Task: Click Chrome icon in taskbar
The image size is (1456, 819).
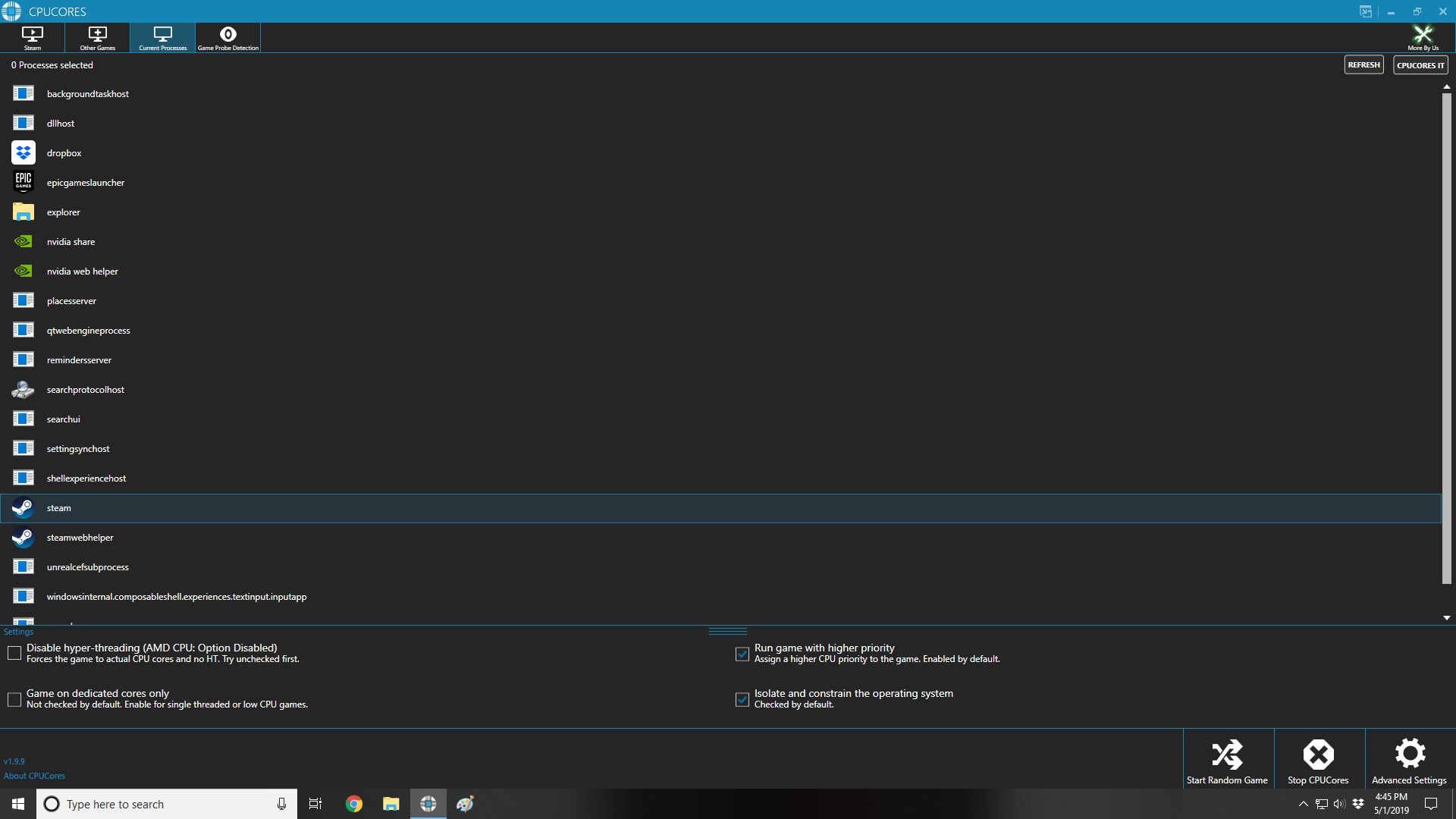Action: pos(354,804)
